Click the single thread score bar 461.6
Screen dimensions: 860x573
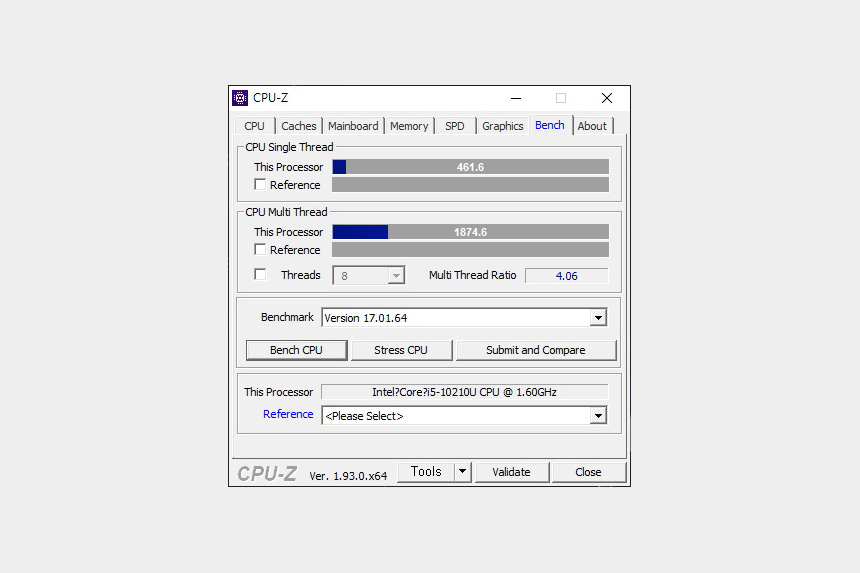coord(471,167)
